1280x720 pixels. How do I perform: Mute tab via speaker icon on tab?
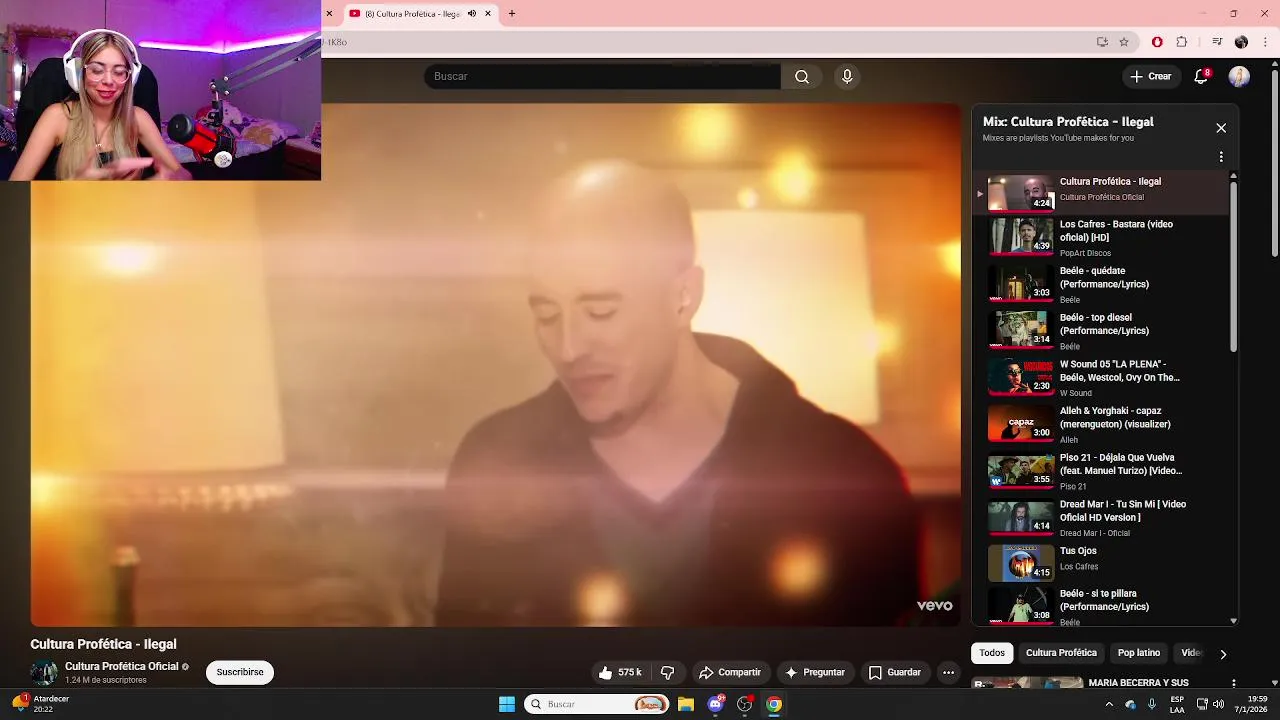pyautogui.click(x=472, y=14)
